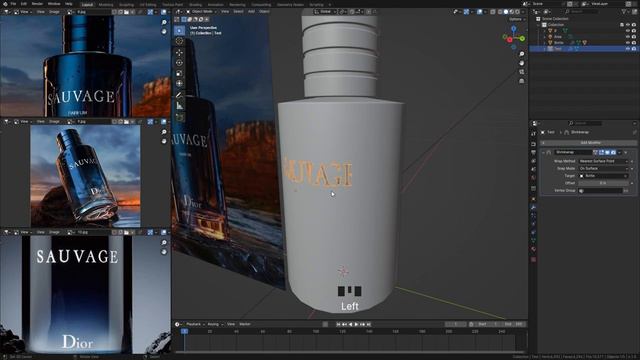The width and height of the screenshot is (640, 360).
Task: Open the Edit menu
Action: coord(24,4)
